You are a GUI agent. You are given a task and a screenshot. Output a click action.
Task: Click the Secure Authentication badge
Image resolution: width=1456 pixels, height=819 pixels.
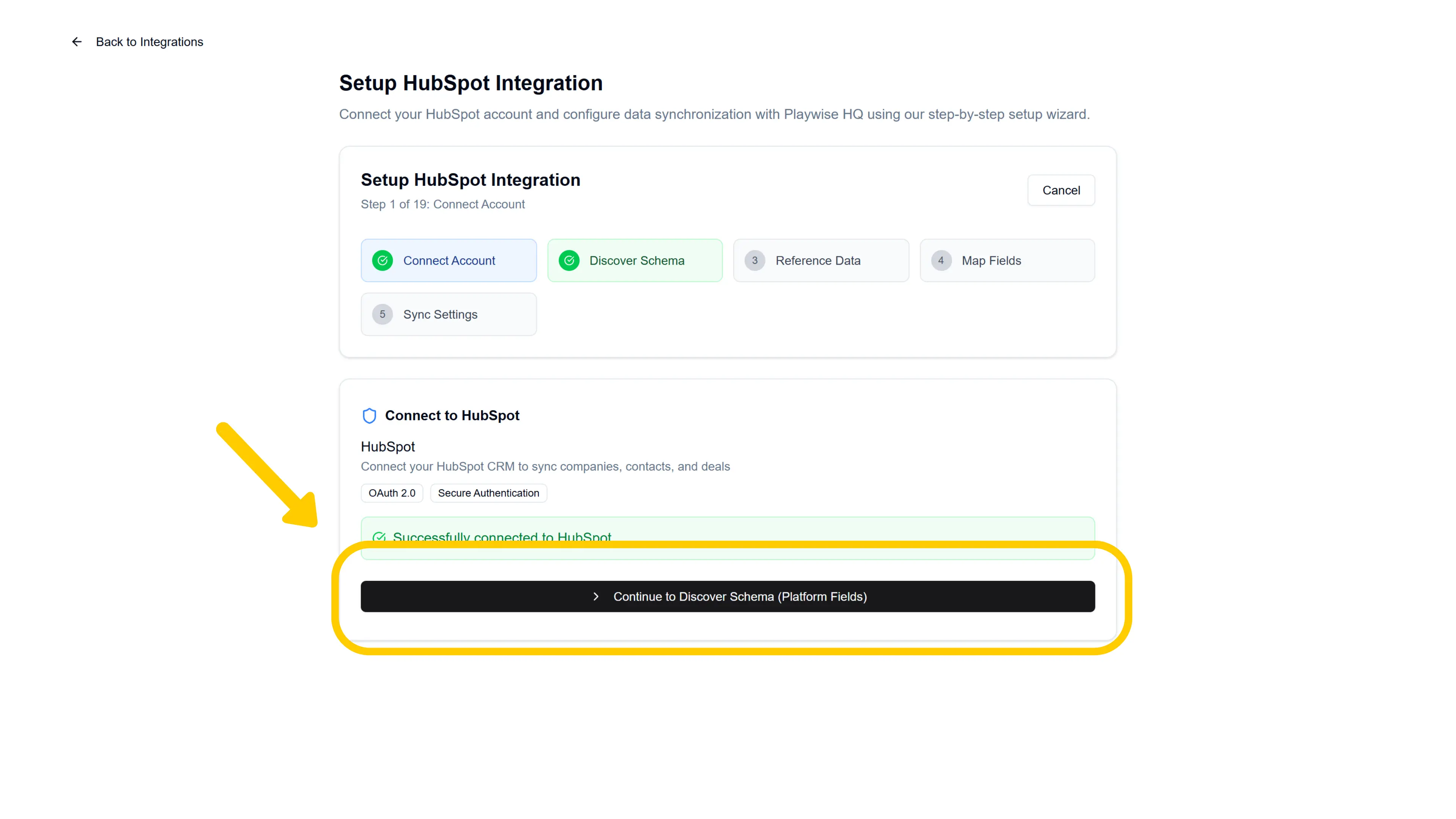click(x=488, y=492)
